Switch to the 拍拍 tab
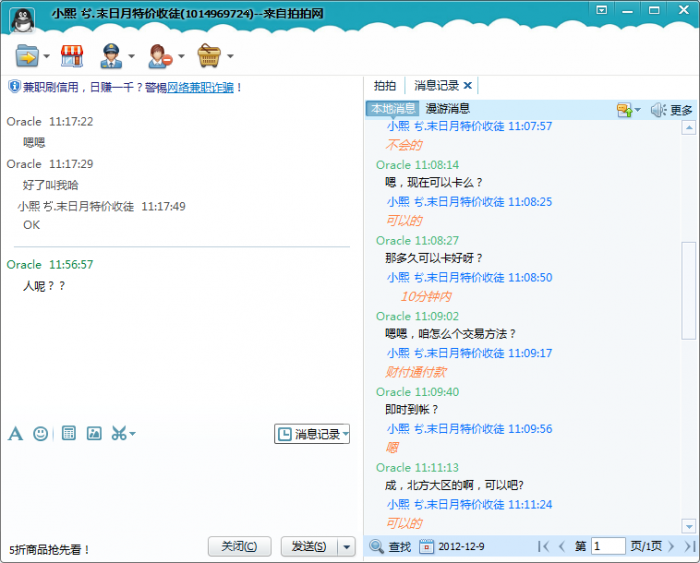 click(x=385, y=85)
